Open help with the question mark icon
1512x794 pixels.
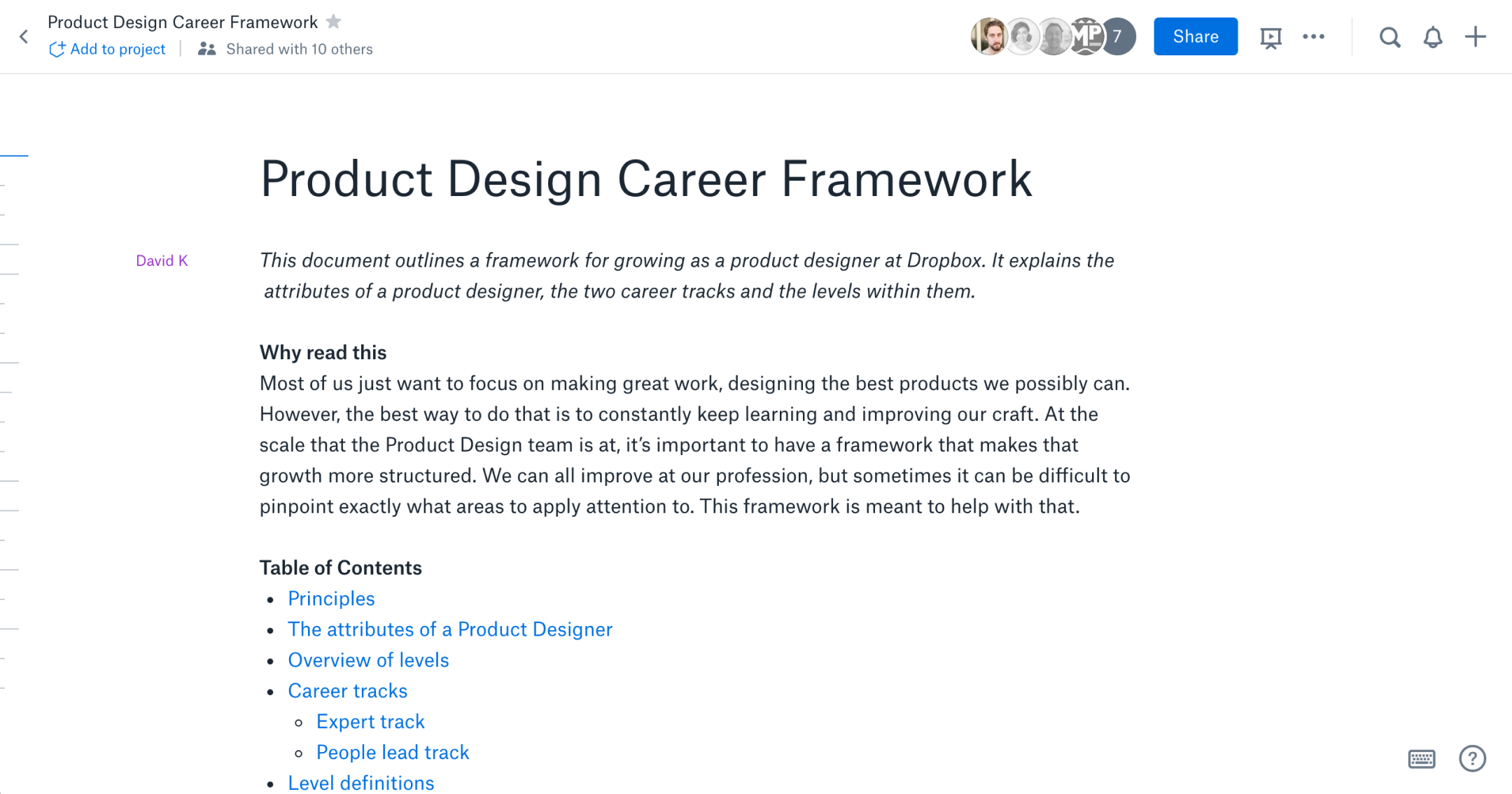pyautogui.click(x=1472, y=758)
